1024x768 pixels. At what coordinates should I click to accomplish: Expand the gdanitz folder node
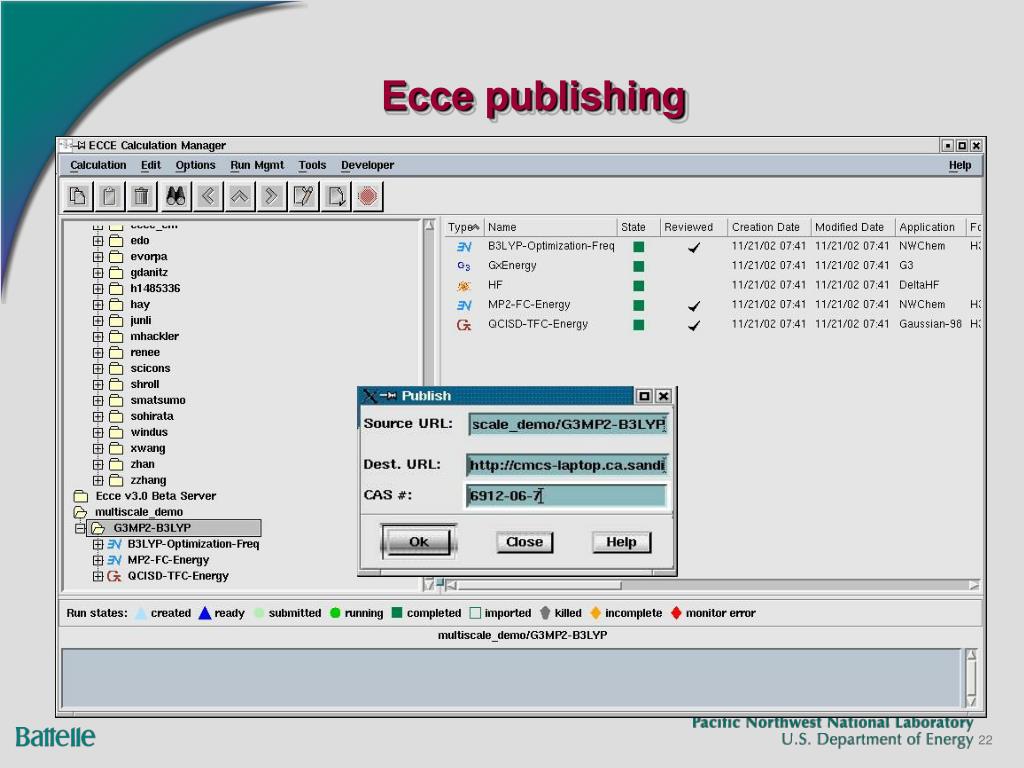(x=98, y=272)
